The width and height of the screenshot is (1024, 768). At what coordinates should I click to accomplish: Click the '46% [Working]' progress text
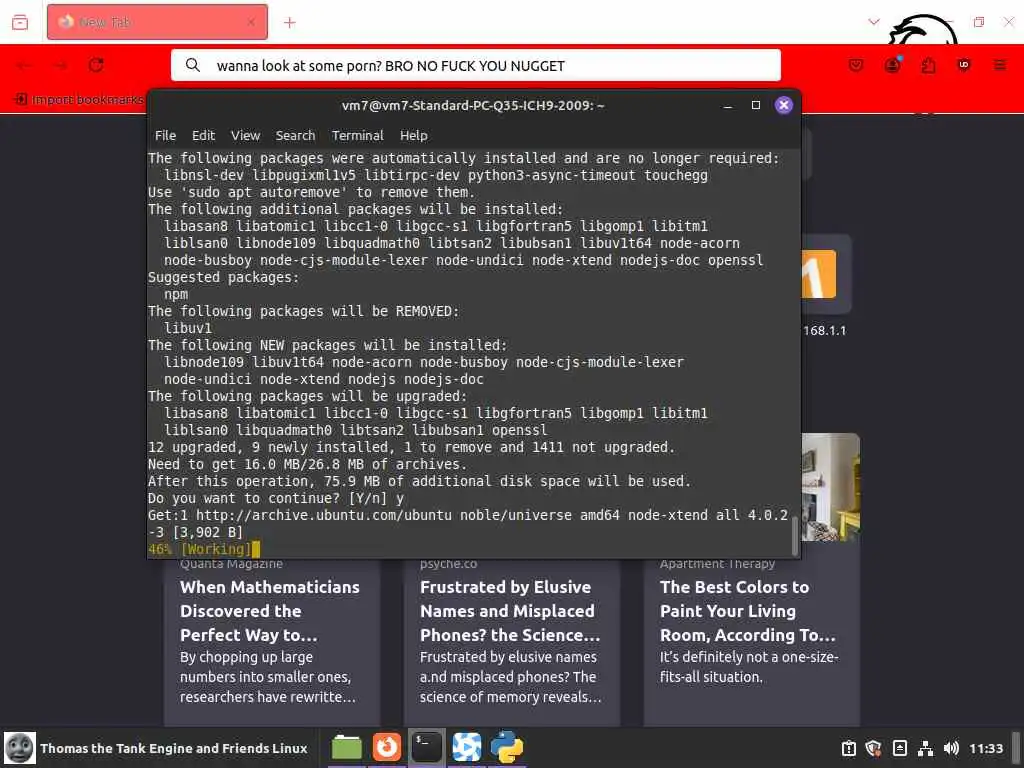coord(200,549)
